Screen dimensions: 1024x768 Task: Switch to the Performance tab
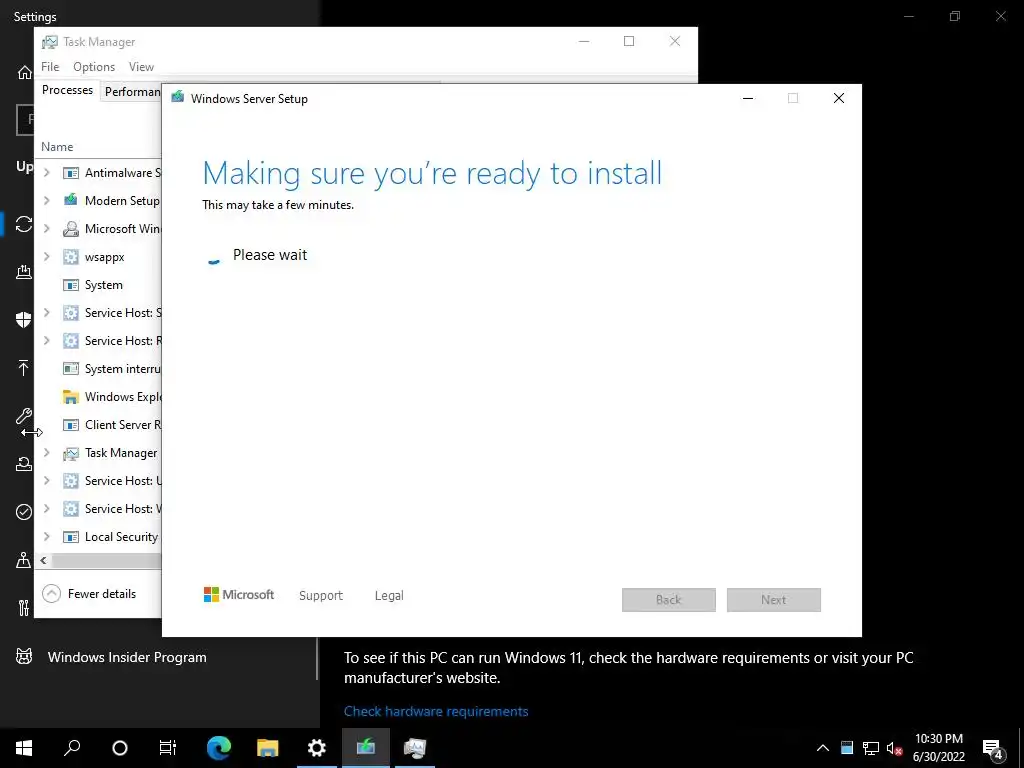pos(133,91)
